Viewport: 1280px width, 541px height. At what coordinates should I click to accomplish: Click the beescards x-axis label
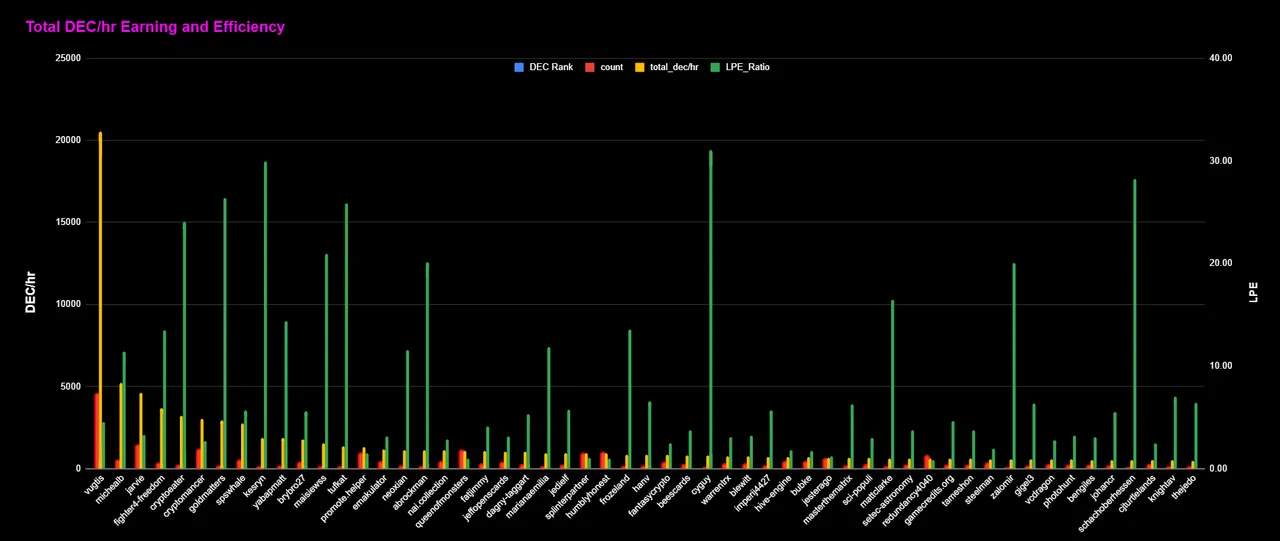tap(675, 490)
